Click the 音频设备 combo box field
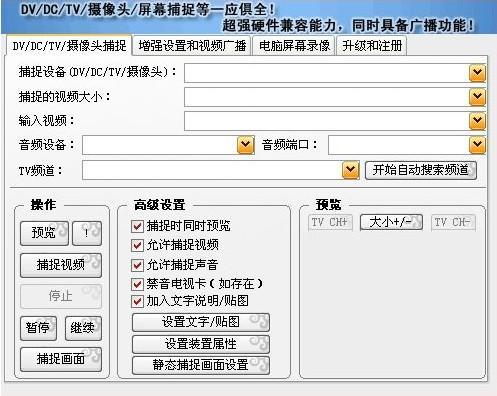497x396 pixels. pyautogui.click(x=168, y=145)
